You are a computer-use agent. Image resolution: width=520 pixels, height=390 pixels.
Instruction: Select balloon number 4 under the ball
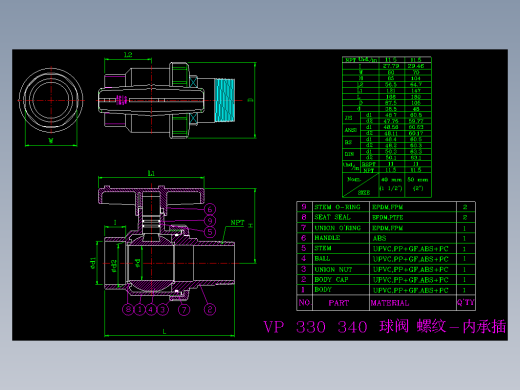click(151, 310)
